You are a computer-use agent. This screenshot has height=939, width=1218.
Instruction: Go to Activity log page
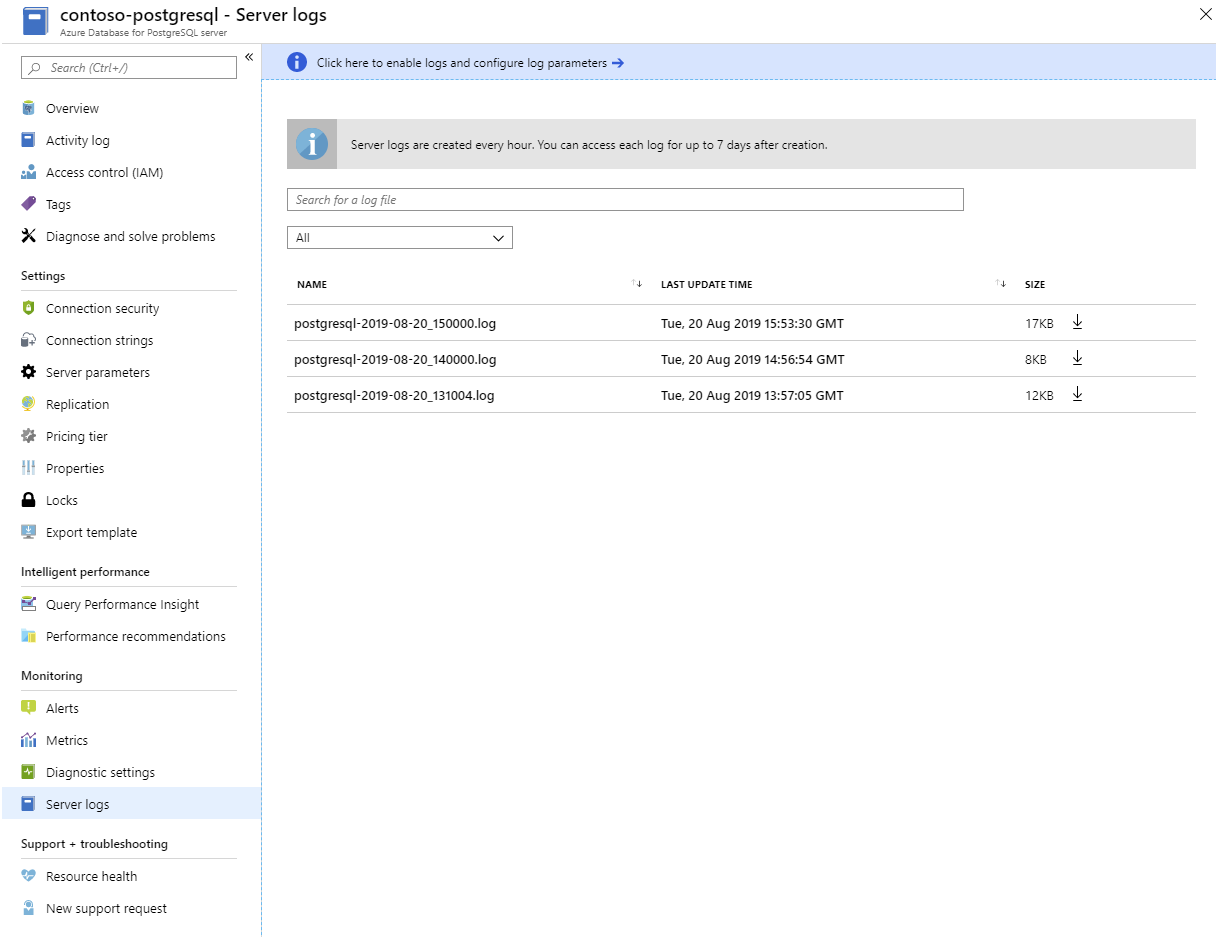coord(78,140)
